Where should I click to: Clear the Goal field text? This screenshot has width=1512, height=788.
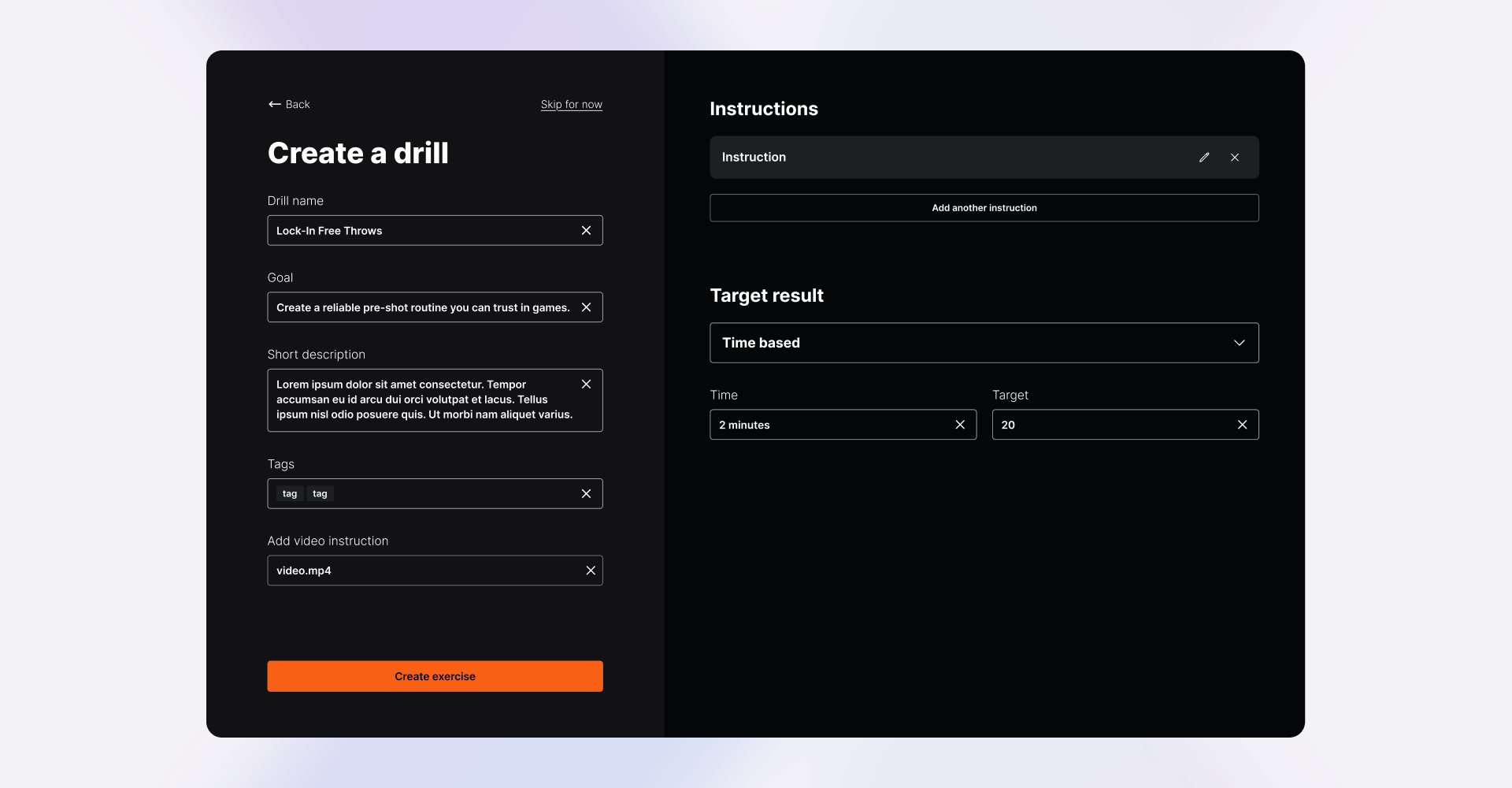586,307
